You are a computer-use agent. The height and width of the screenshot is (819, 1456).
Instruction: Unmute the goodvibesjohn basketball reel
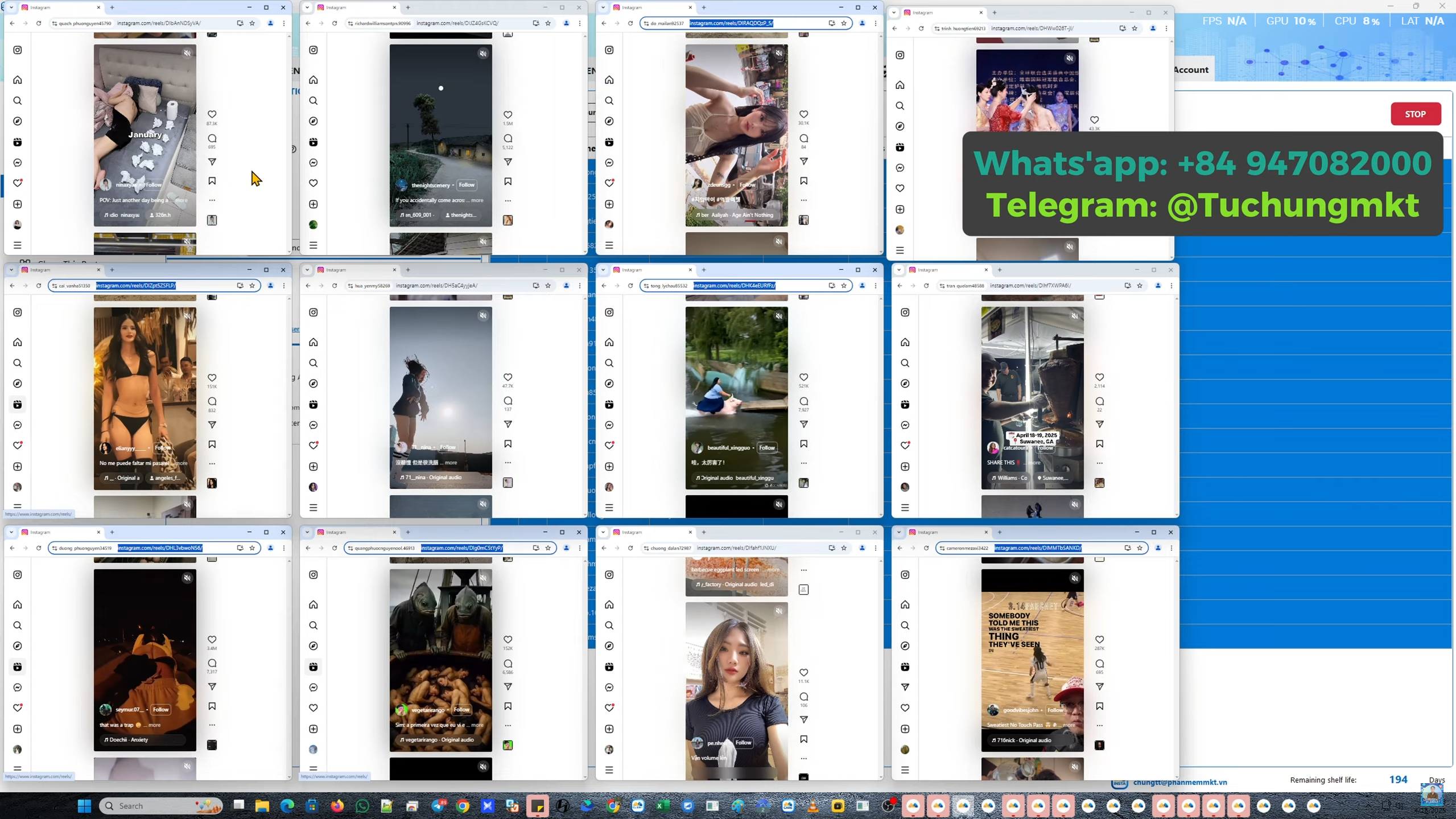pos(1075,578)
